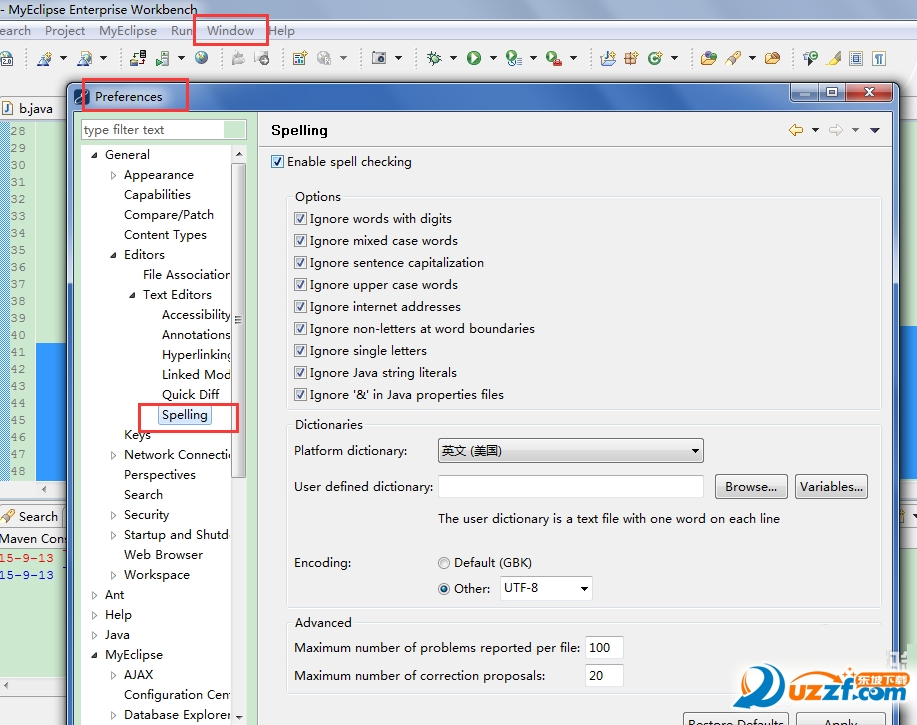Click the green Run button in toolbar

pyautogui.click(x=474, y=59)
